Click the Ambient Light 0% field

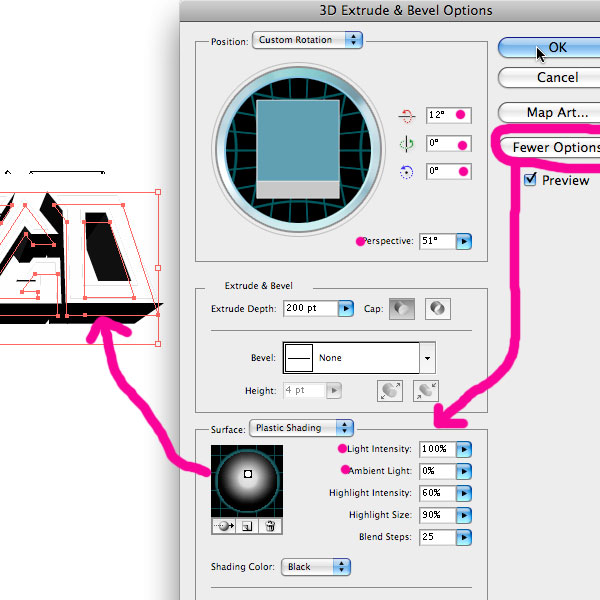(438, 471)
